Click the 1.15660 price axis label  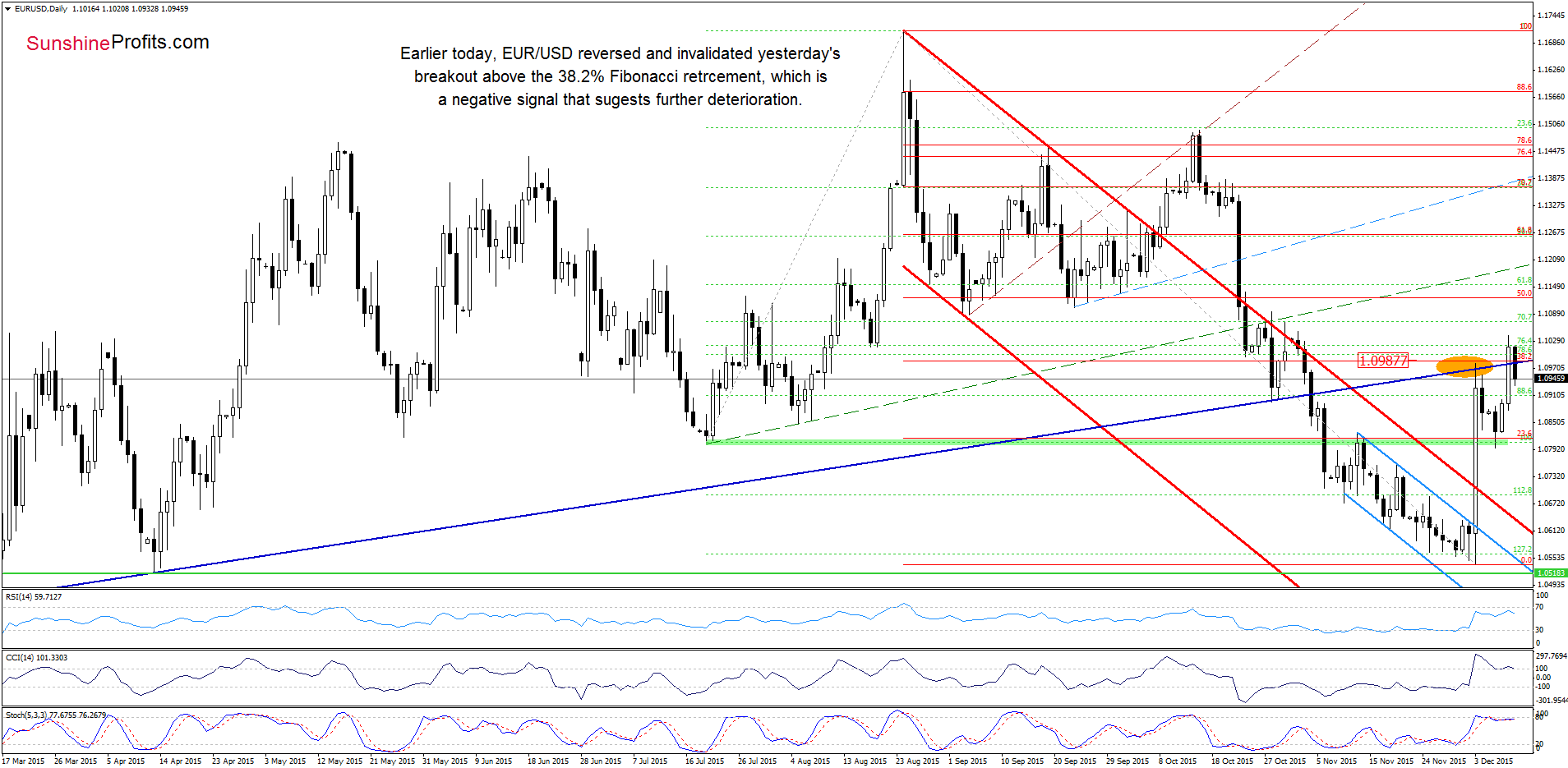(x=1552, y=97)
